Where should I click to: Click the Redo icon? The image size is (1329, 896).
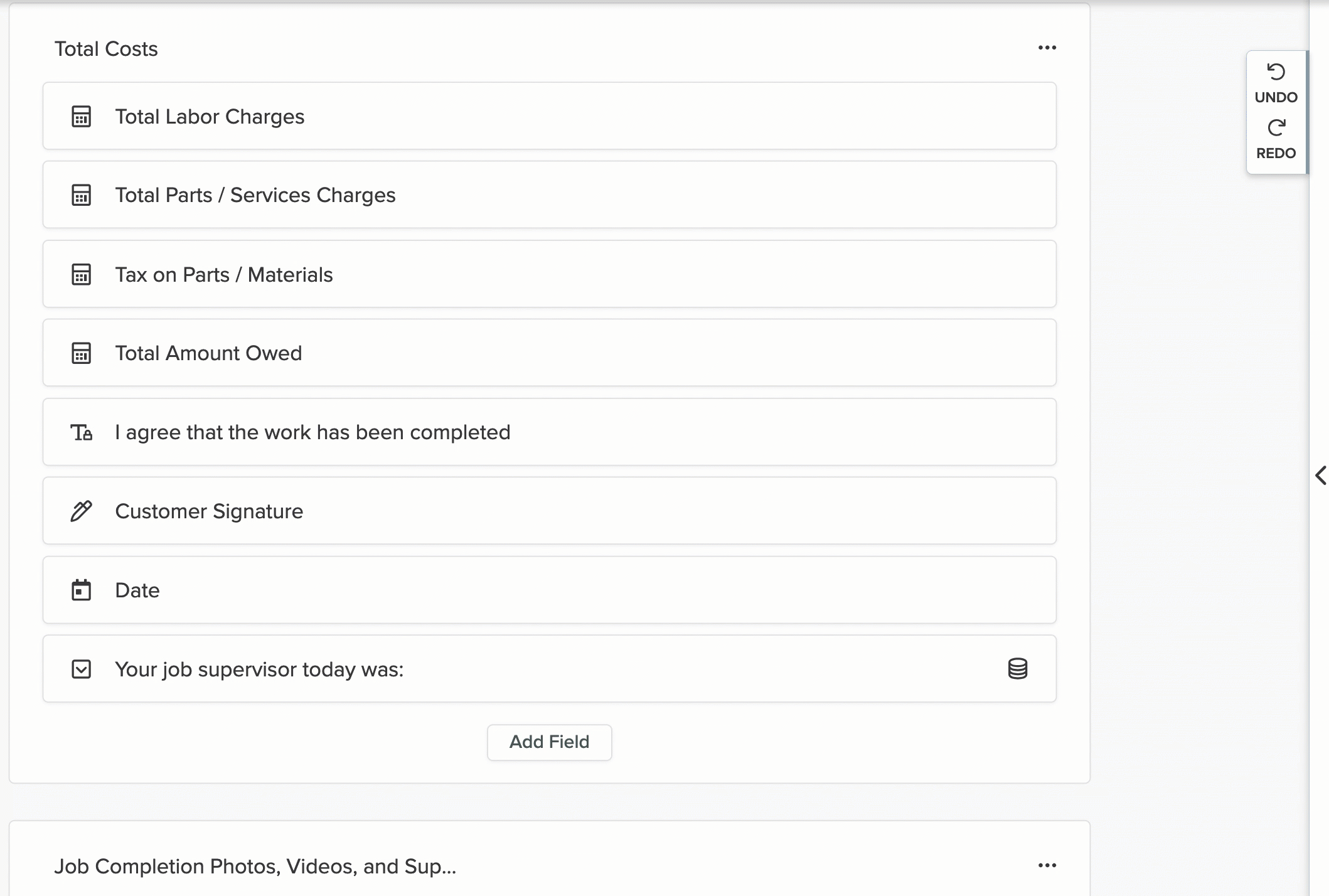click(1276, 128)
